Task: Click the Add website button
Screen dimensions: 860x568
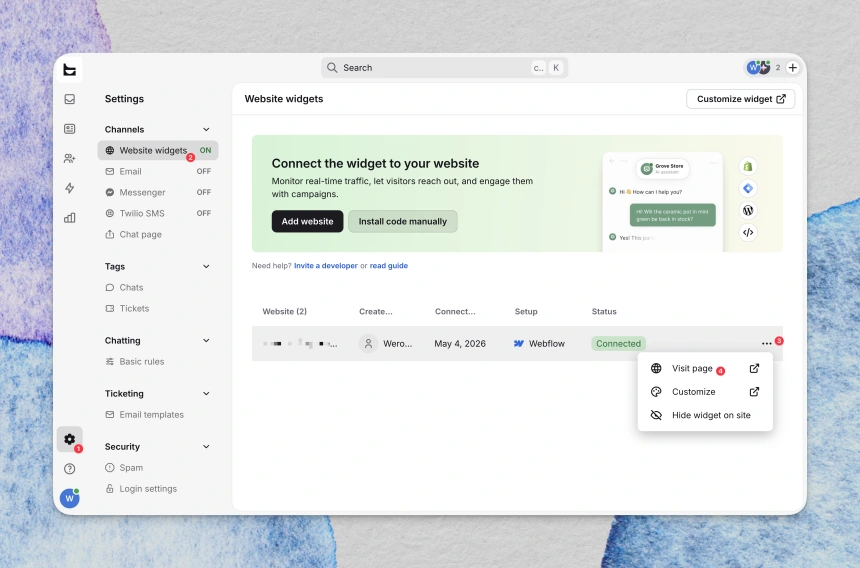Action: (x=308, y=221)
